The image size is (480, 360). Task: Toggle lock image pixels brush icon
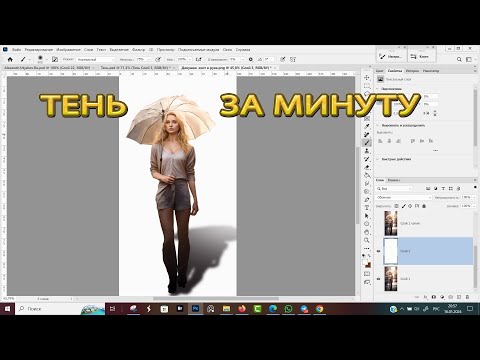[x=403, y=206]
